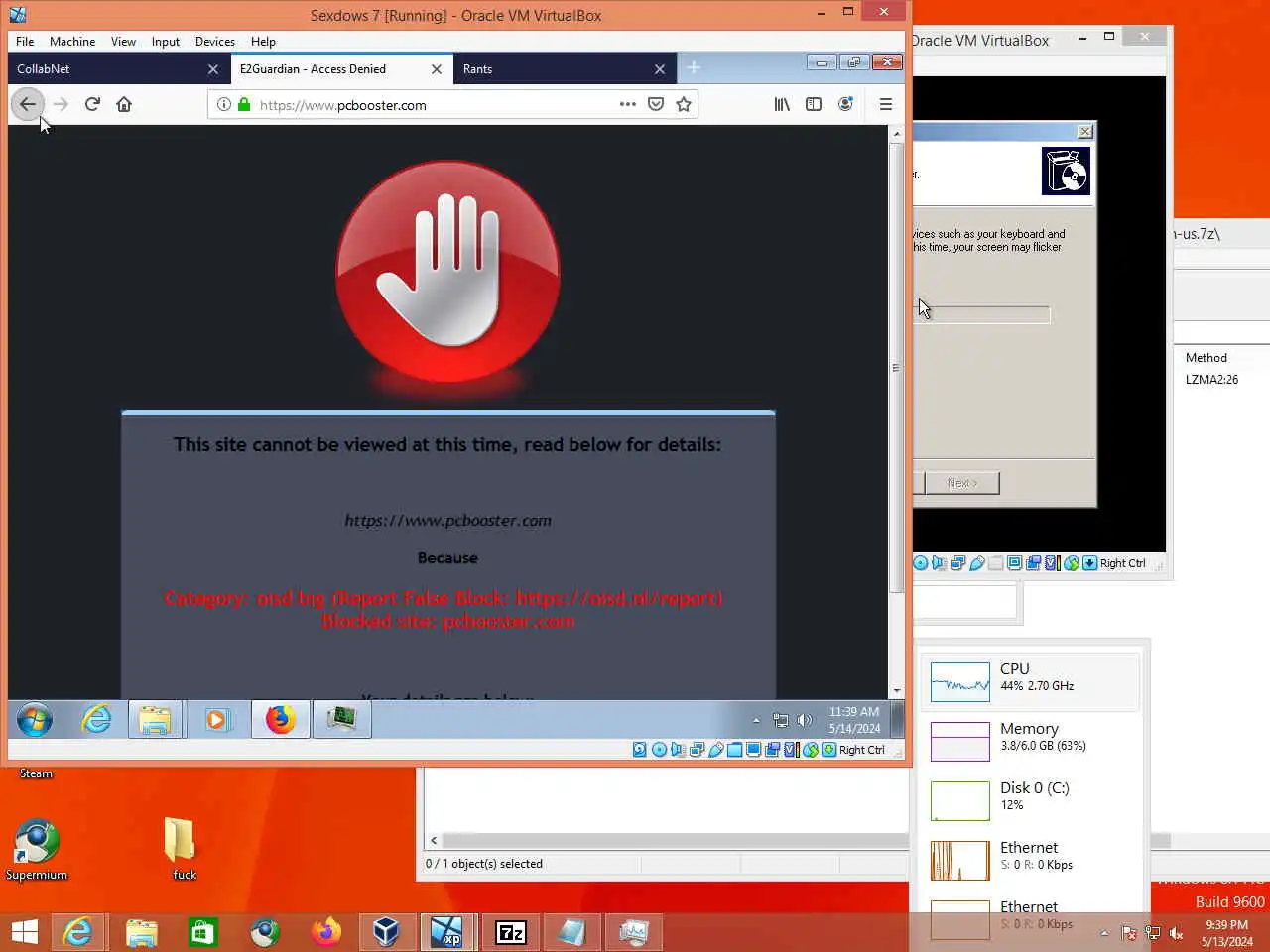Select CPU performance graph
This screenshot has width=1270, height=952.
[x=1032, y=681]
